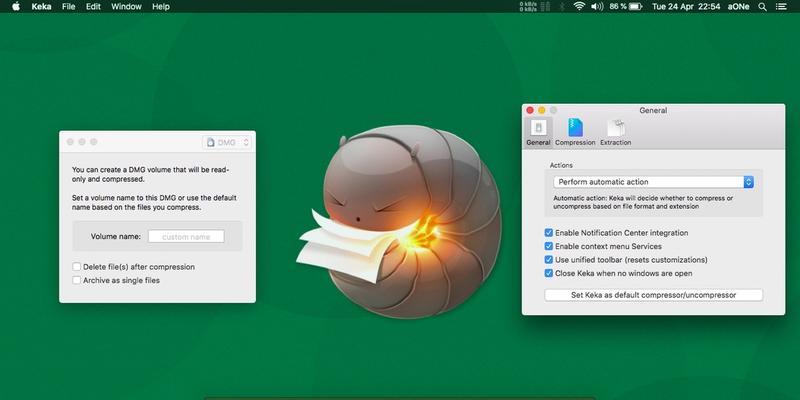The image size is (800, 400).
Task: Uncheck Close Keka when no windows are open
Action: click(x=549, y=273)
